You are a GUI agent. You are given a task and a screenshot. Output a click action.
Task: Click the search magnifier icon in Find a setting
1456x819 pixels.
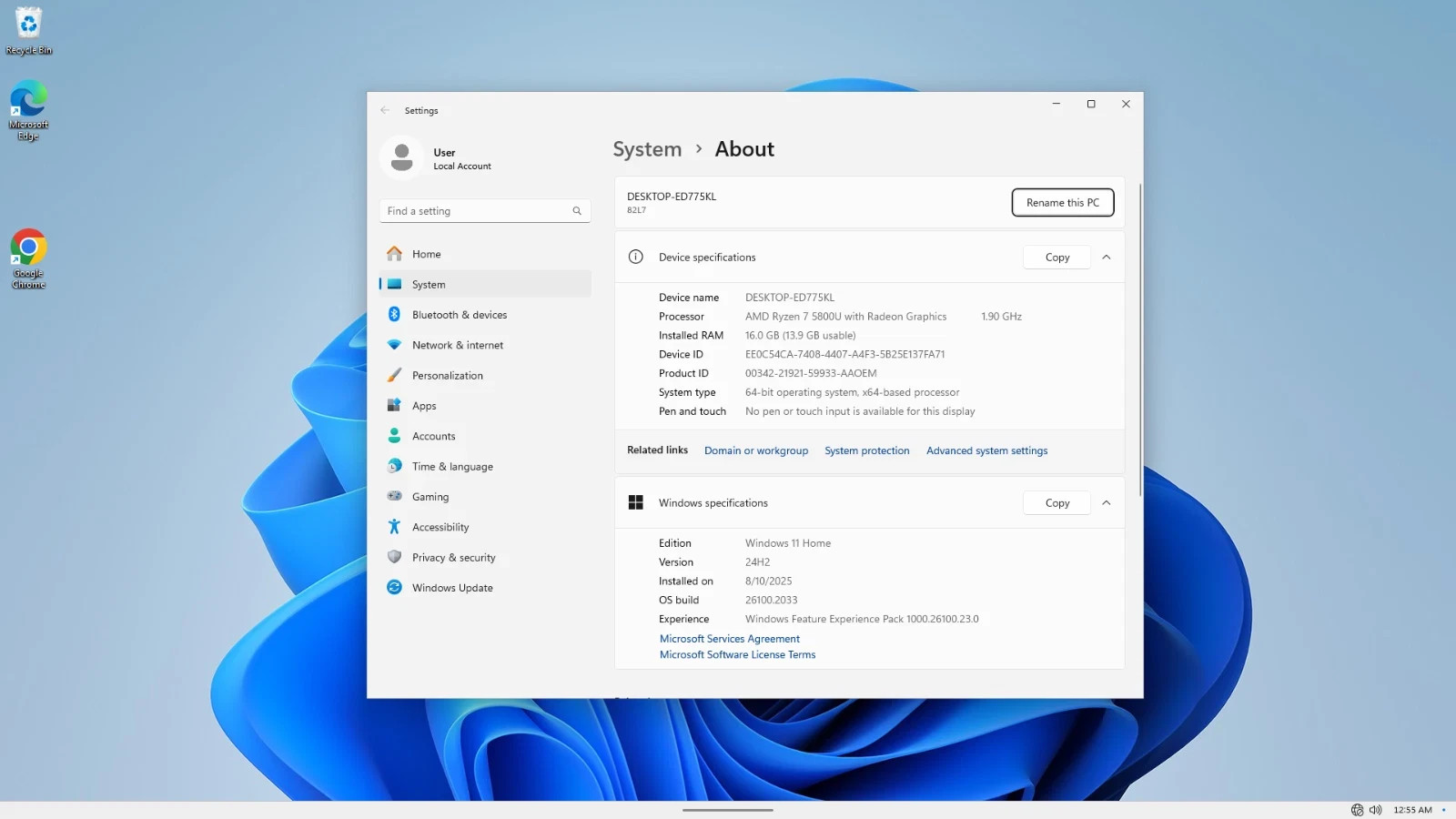coord(577,211)
